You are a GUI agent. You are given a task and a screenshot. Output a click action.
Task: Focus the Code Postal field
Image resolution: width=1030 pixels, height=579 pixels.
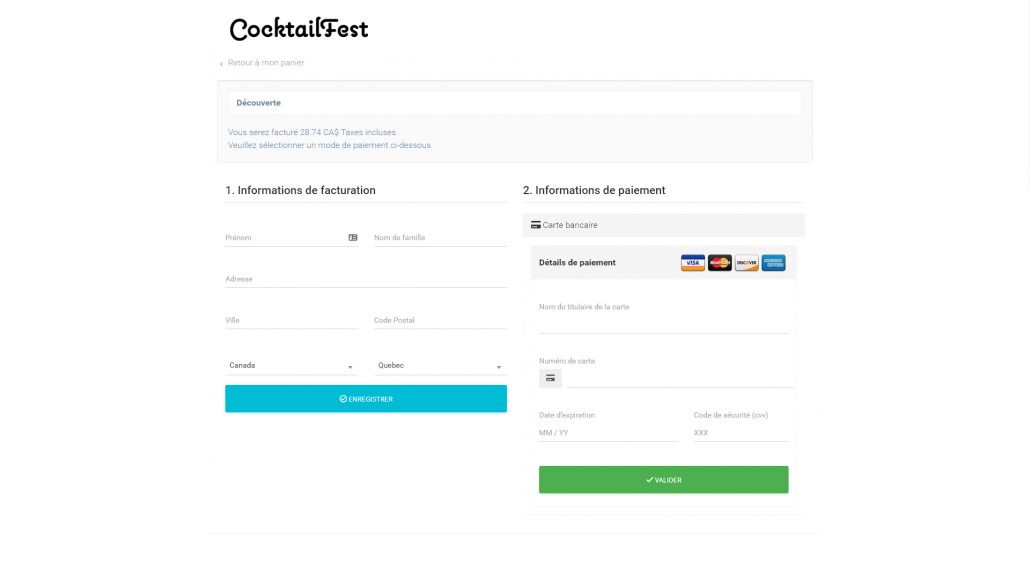click(440, 321)
